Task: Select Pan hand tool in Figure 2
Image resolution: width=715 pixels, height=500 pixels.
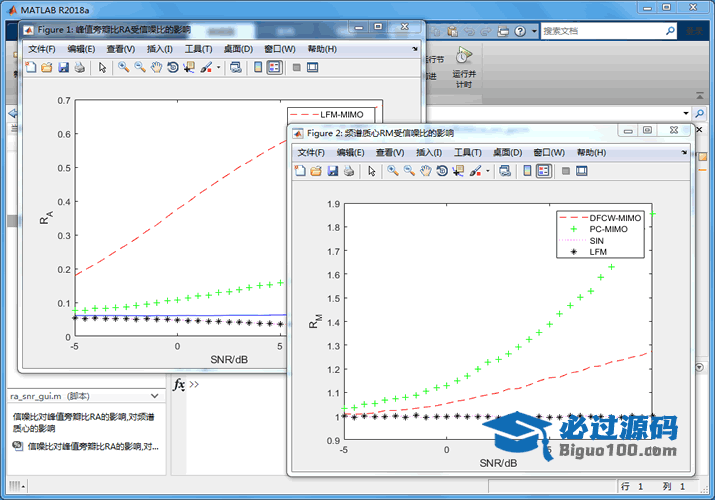Action: coord(426,171)
